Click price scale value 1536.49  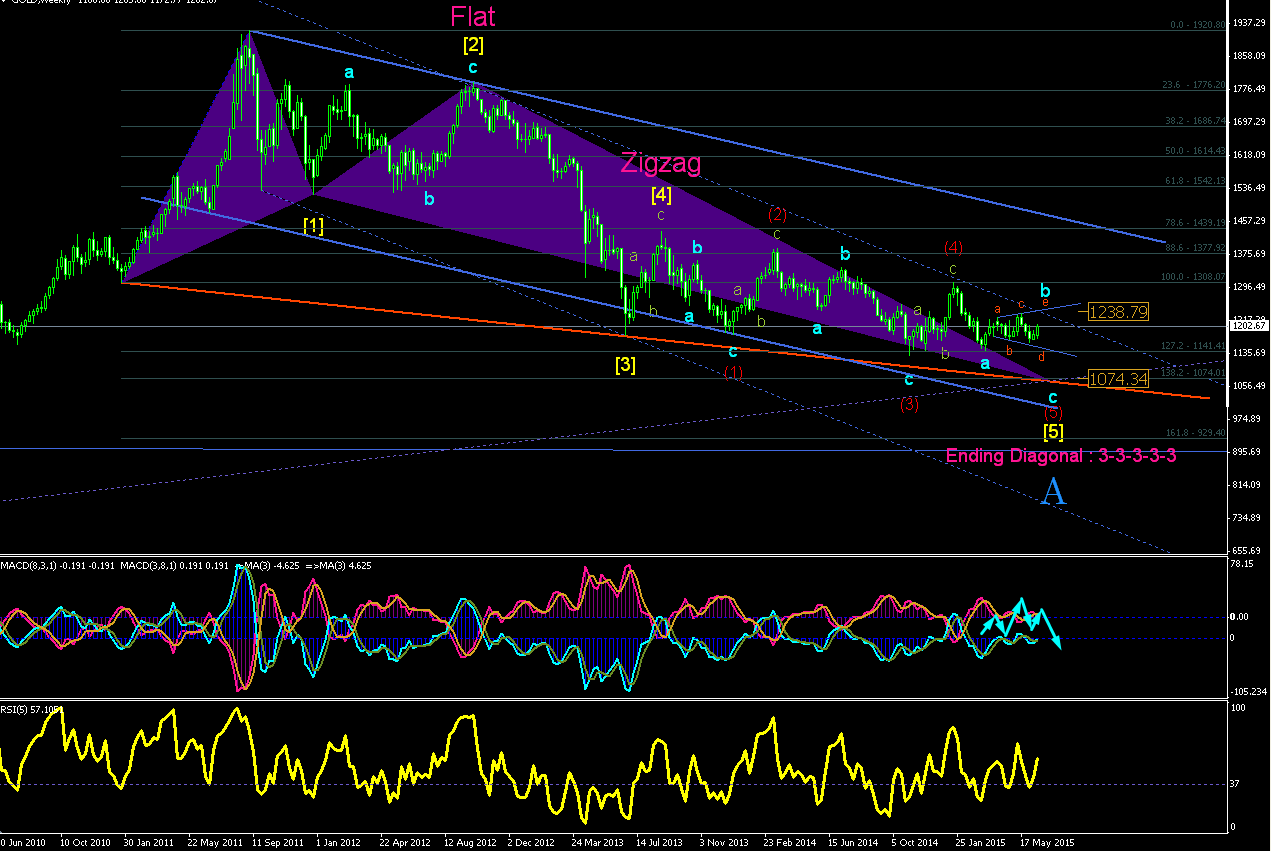1250,188
